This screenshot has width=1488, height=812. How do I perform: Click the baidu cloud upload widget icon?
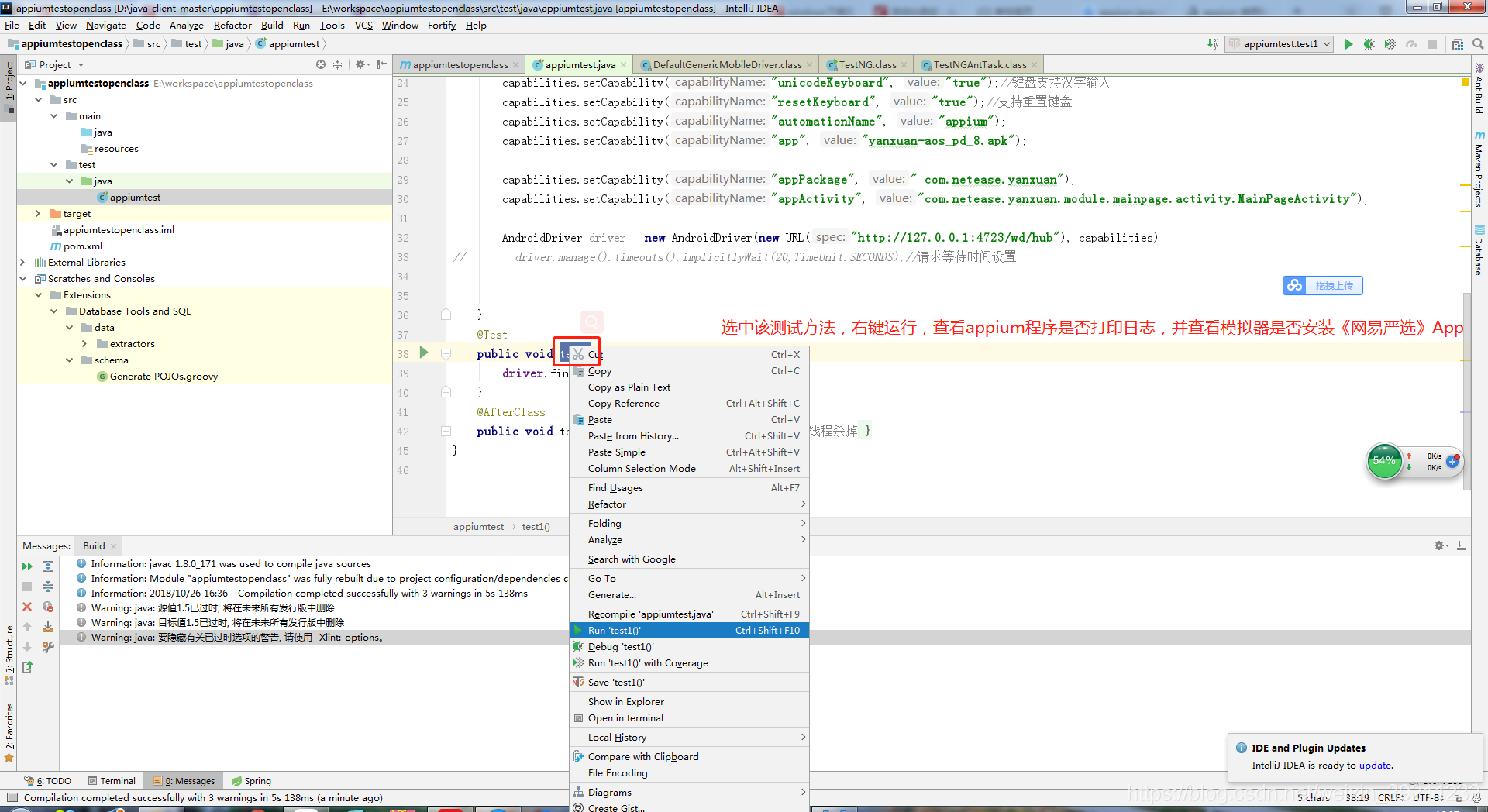click(1294, 286)
